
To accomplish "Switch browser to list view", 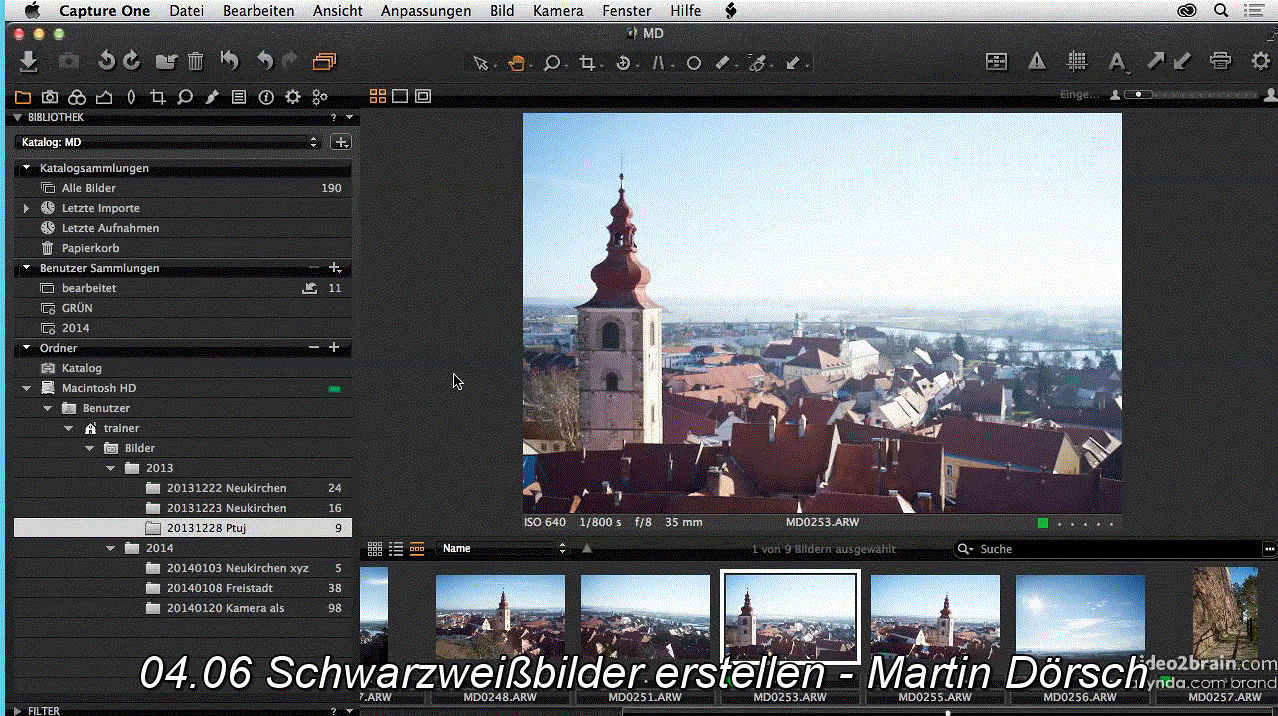I will click(395, 548).
